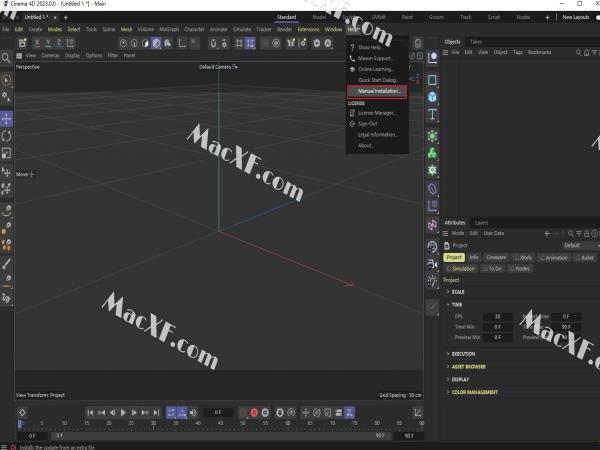Go to start of animation
The image size is (600, 450).
[90, 412]
